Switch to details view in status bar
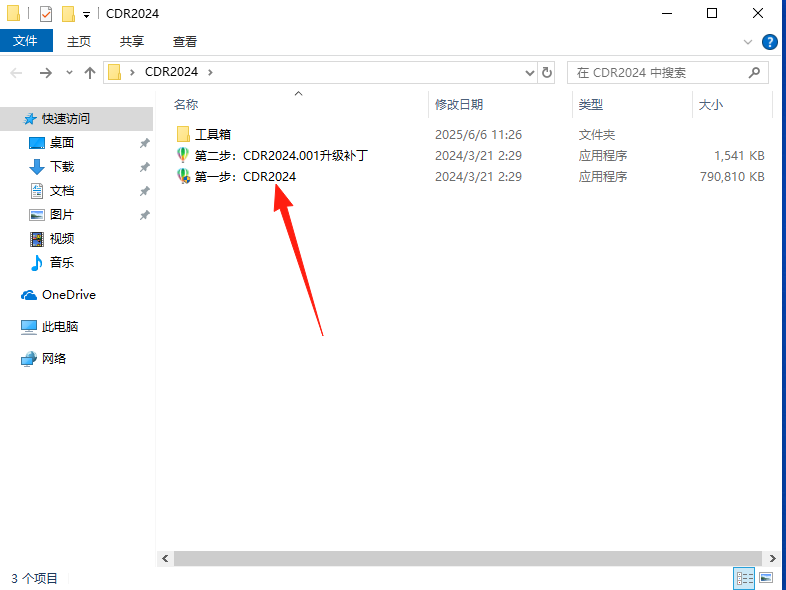786x590 pixels. click(744, 578)
